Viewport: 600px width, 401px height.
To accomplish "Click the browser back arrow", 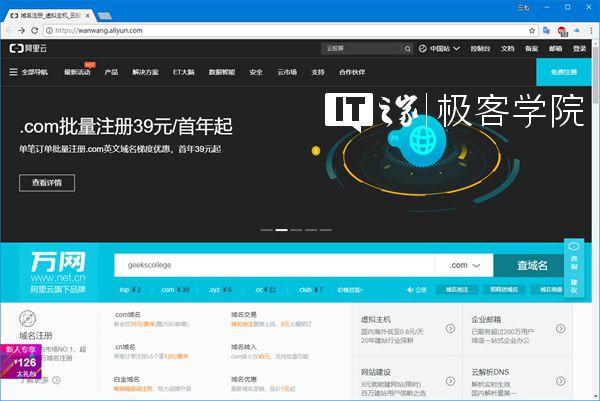I will 9,31.
